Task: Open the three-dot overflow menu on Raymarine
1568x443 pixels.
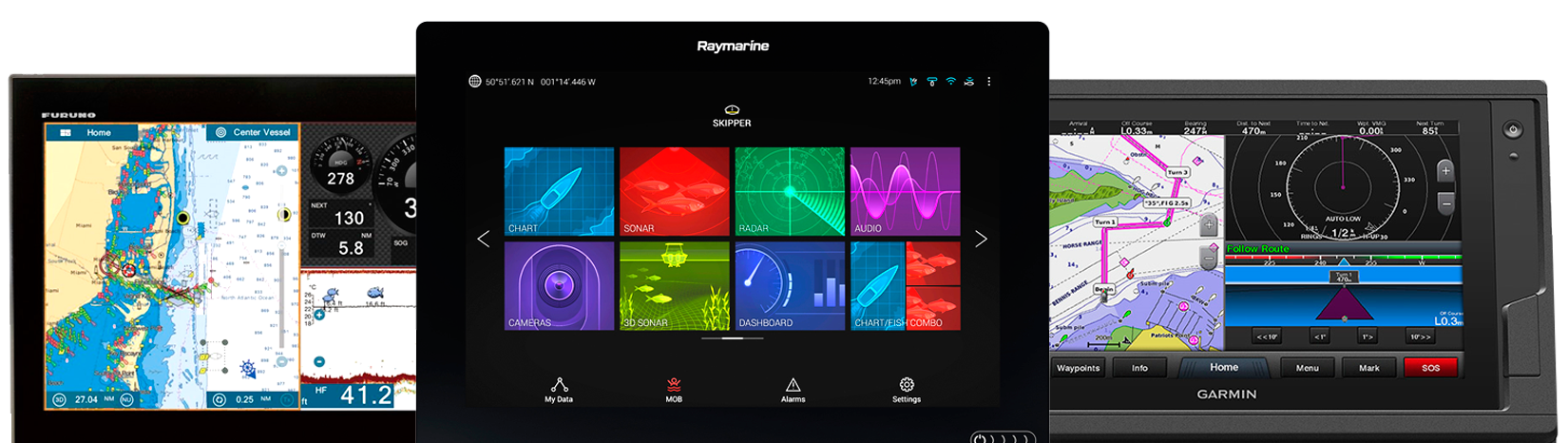Action: pos(989,82)
